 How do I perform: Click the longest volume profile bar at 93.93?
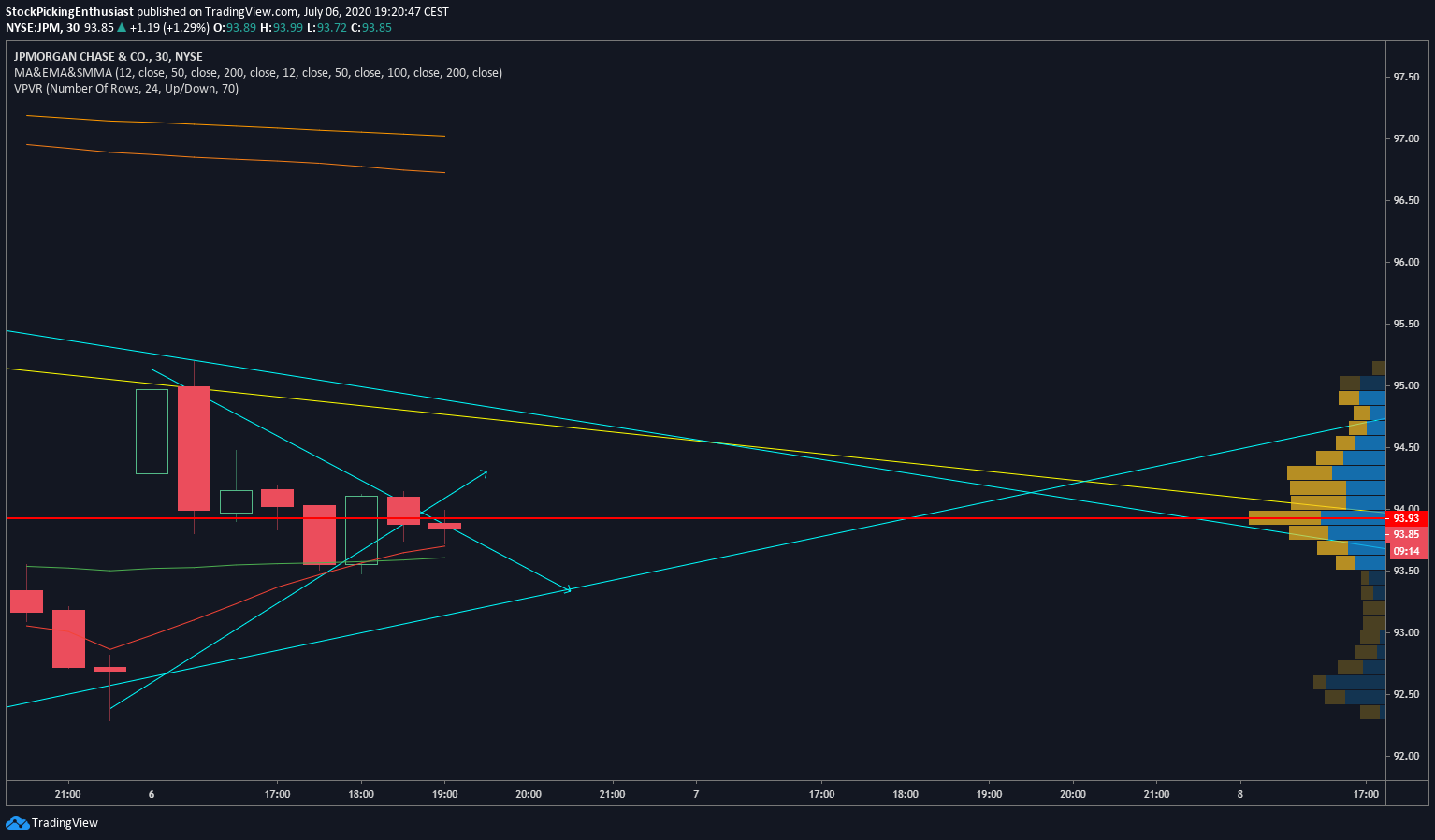click(1317, 517)
